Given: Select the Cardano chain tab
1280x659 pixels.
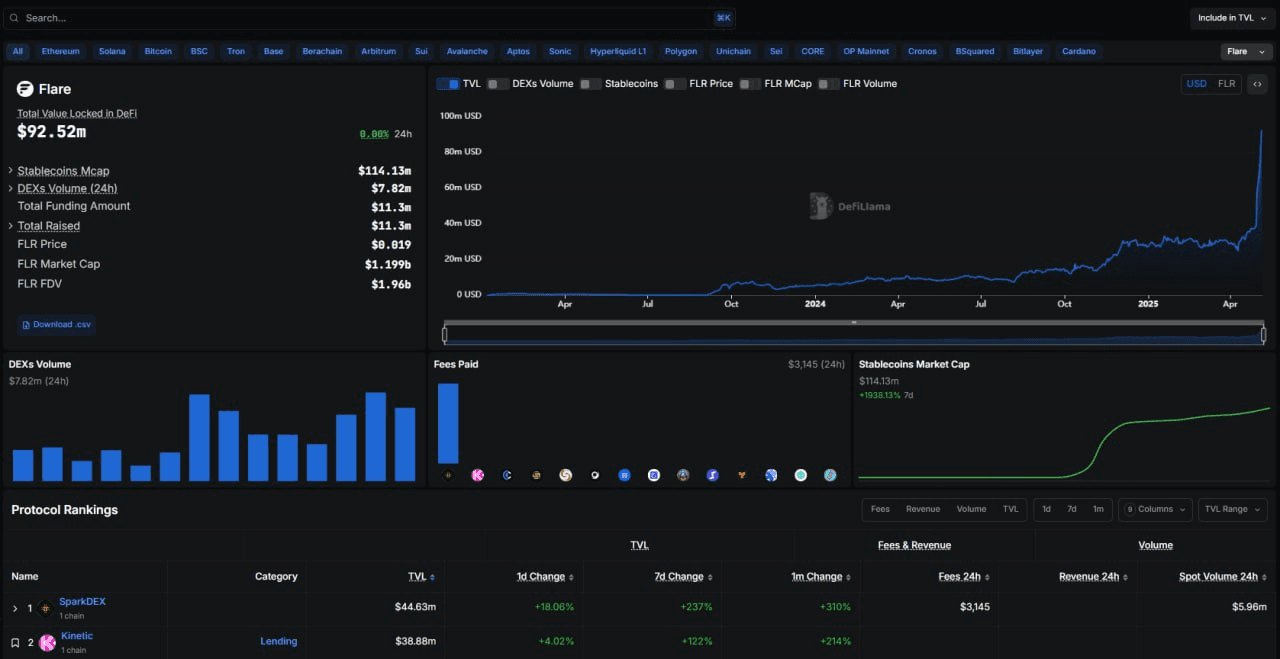Looking at the screenshot, I should [1079, 51].
